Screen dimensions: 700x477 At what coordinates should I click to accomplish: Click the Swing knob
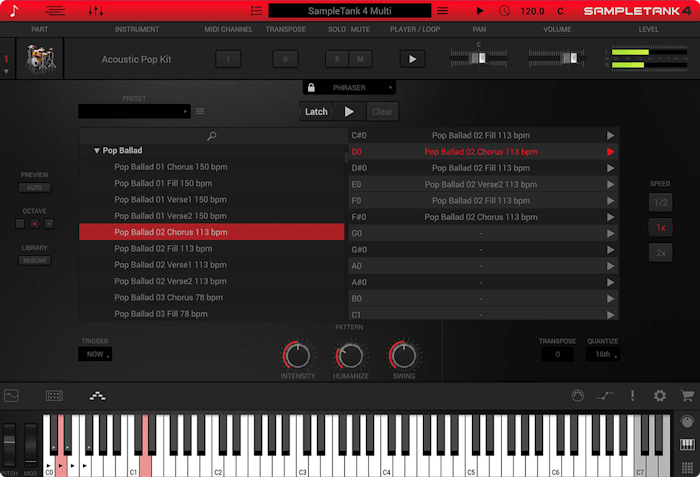click(x=404, y=356)
